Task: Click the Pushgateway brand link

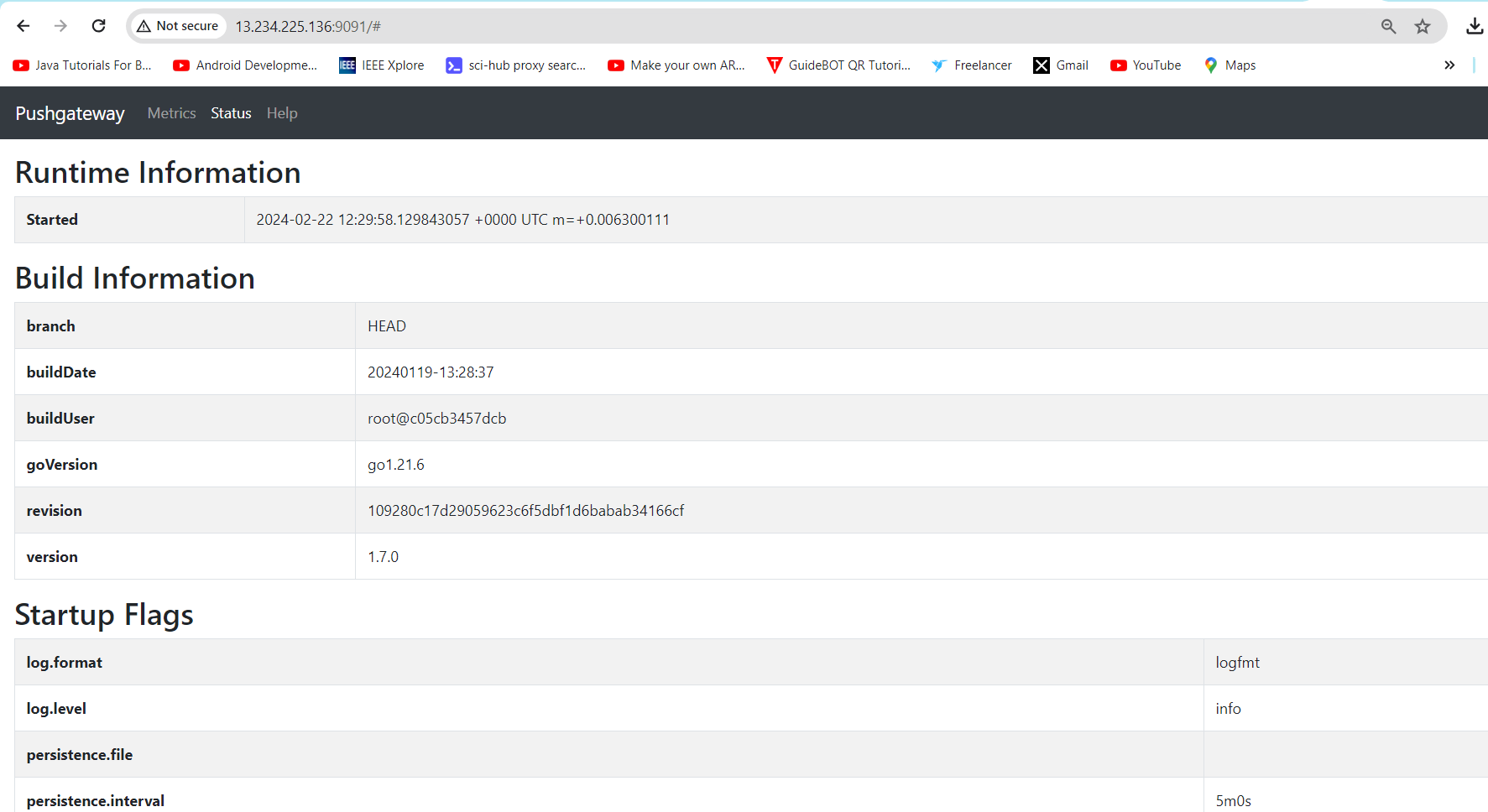Action: [70, 113]
